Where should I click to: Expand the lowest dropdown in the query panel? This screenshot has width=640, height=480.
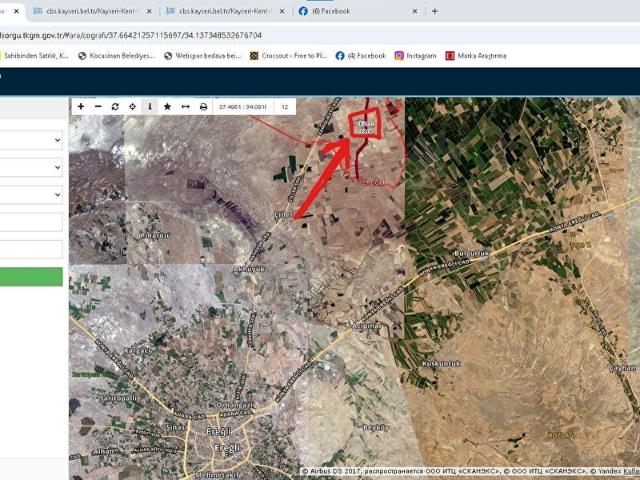pos(31,195)
